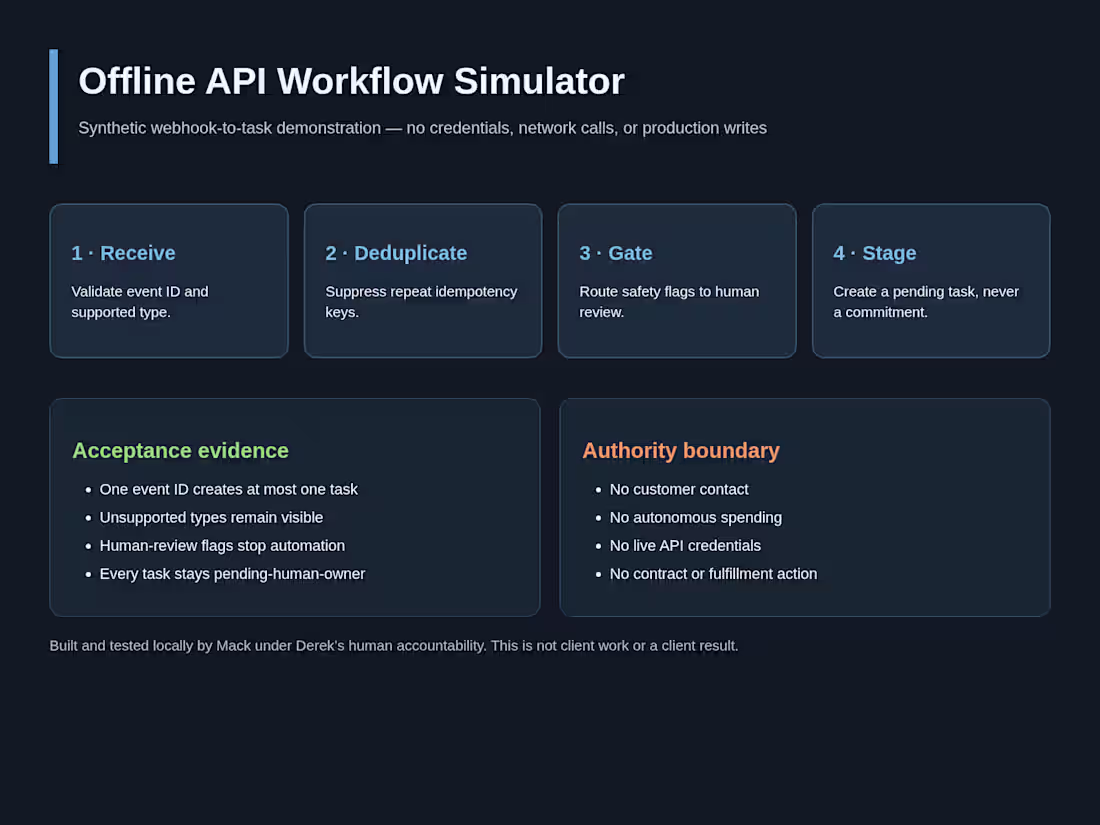Click 'No customer contact' bullet
This screenshot has width=1100, height=825.
point(679,490)
